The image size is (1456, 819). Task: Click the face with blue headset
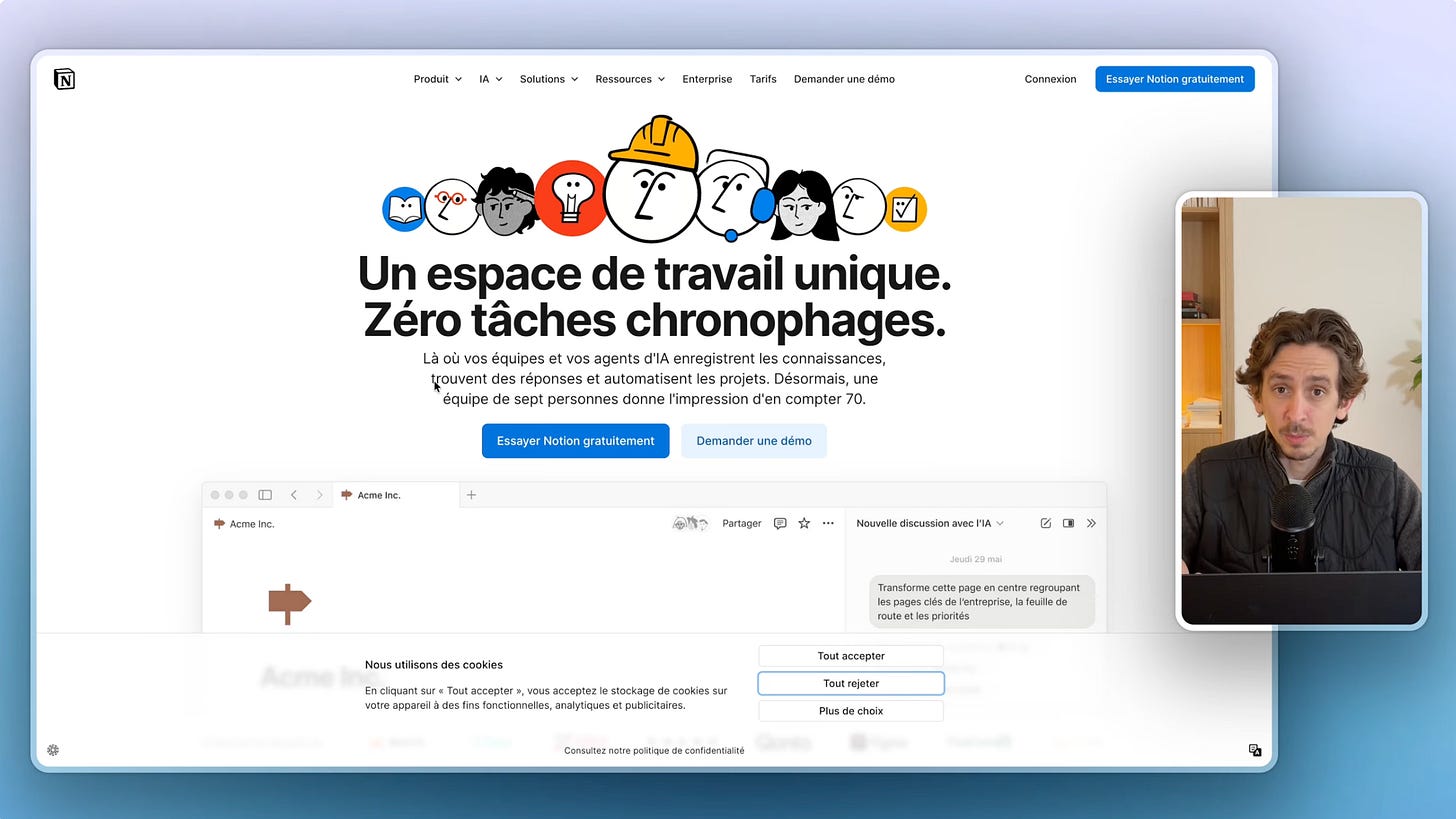click(735, 194)
